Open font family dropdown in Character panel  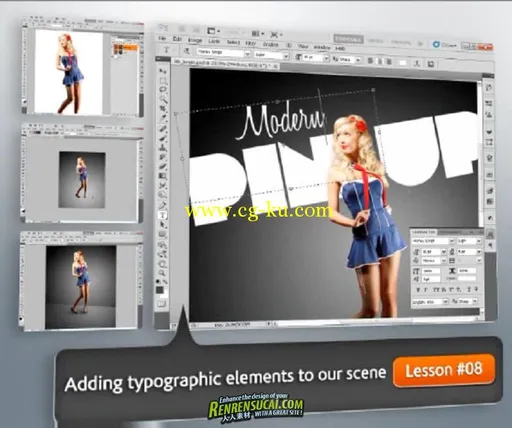452,241
